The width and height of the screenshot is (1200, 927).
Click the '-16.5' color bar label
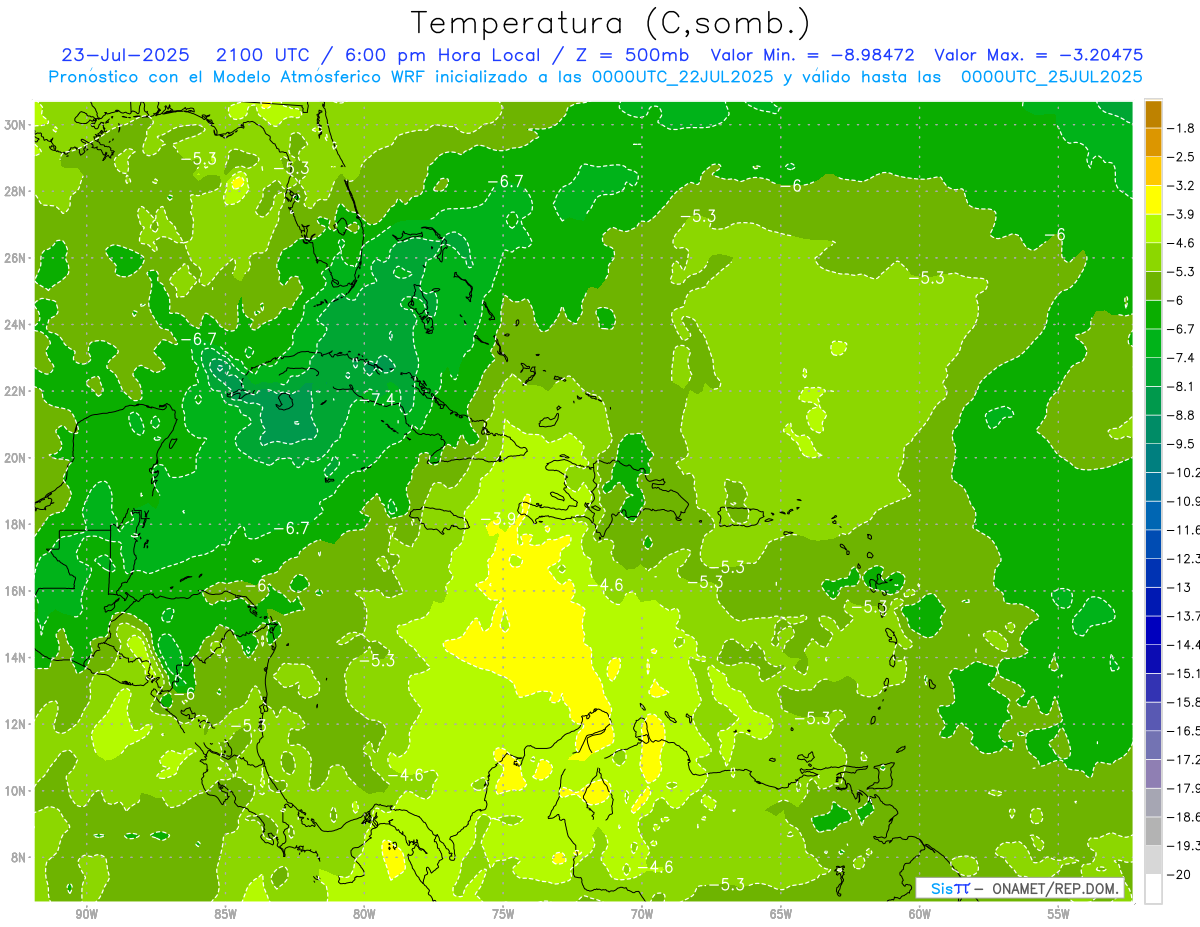tap(1184, 730)
